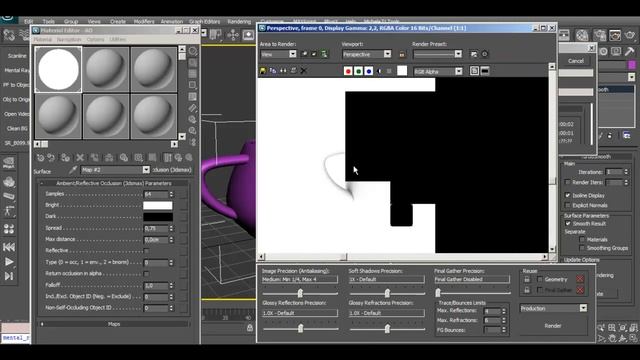This screenshot has width=640, height=360.
Task: Click the Cancel button
Action: click(576, 61)
